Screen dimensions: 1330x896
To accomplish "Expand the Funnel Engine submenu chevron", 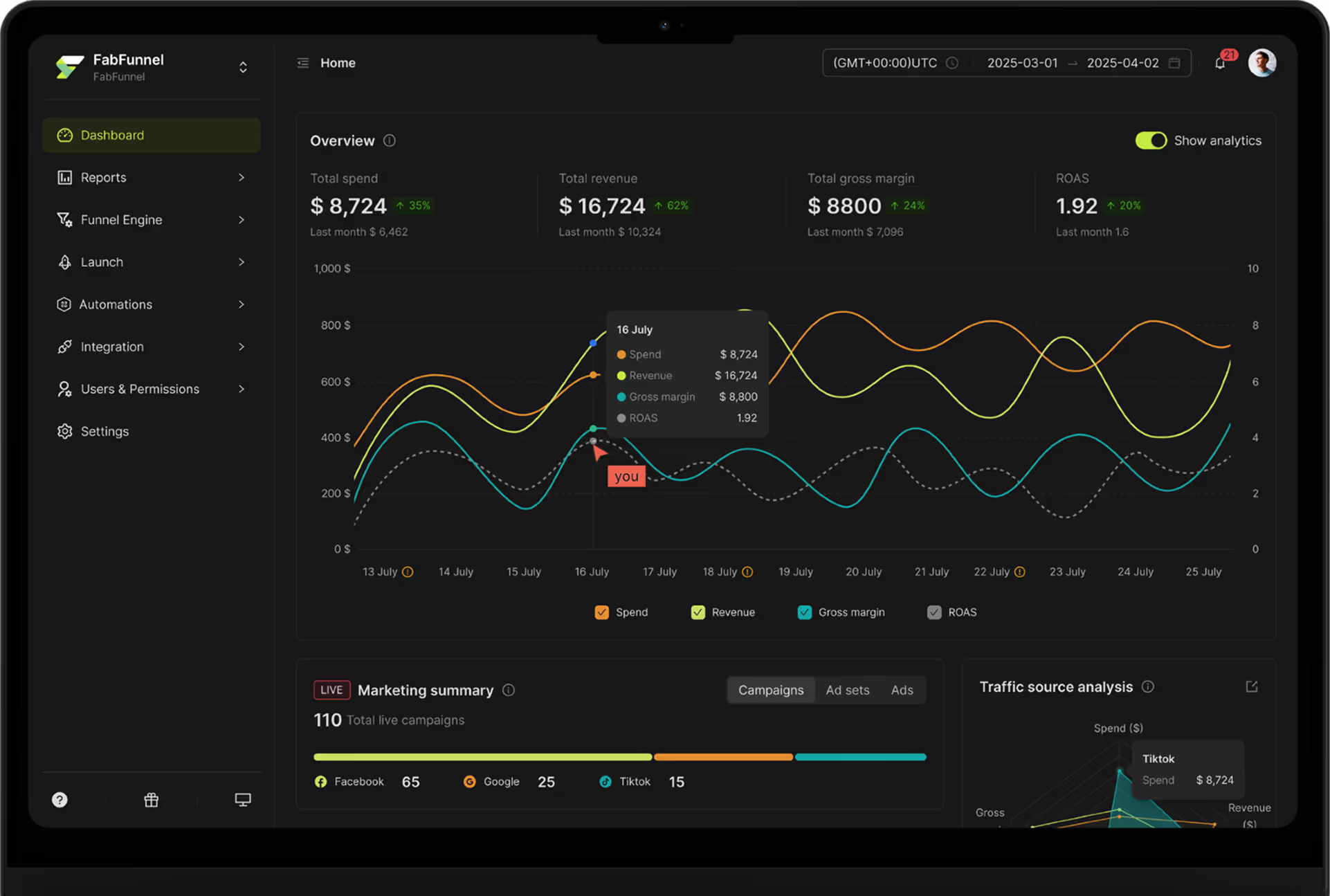I will tap(242, 219).
